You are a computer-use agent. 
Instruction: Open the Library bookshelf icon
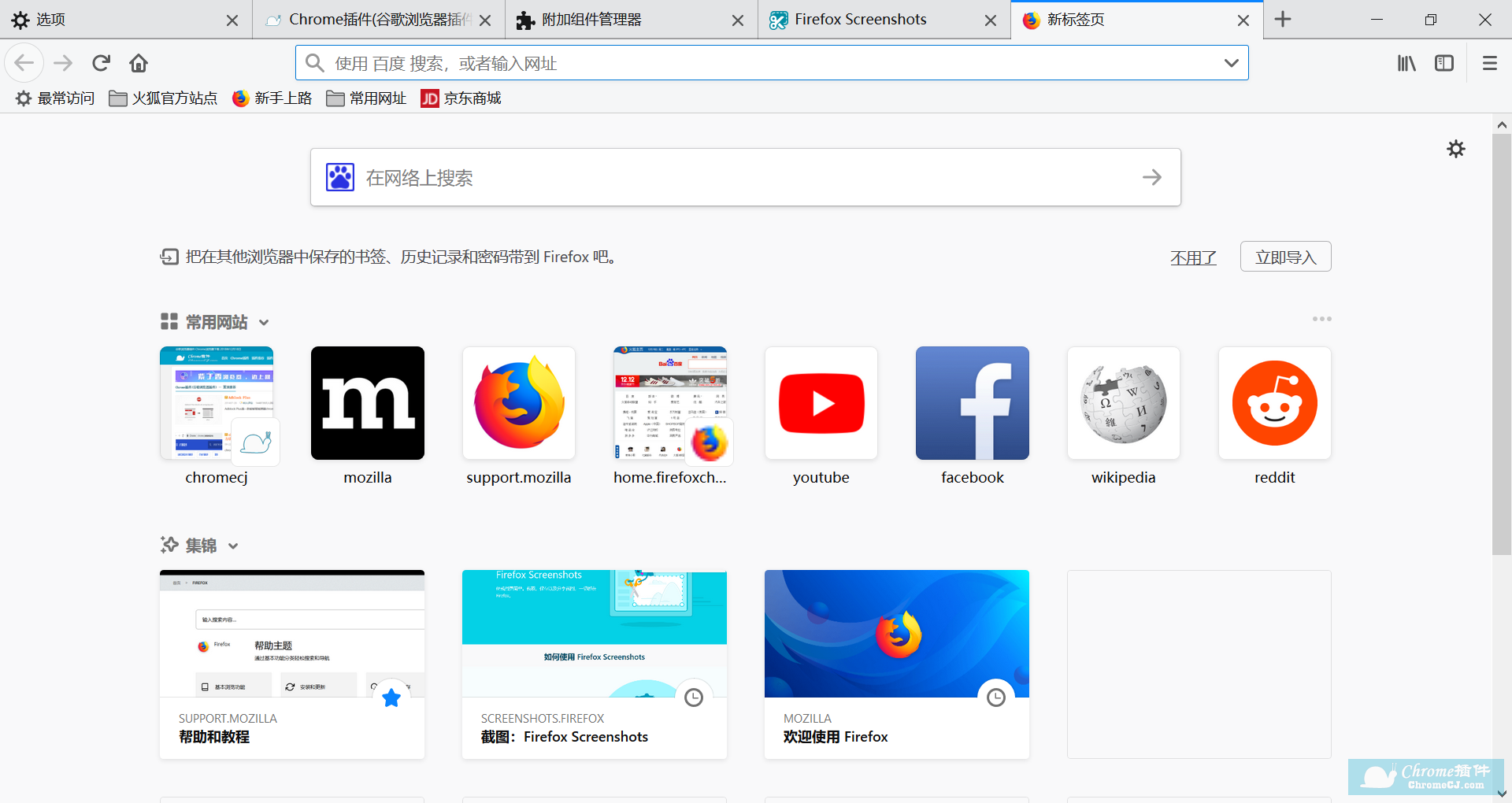1406,63
